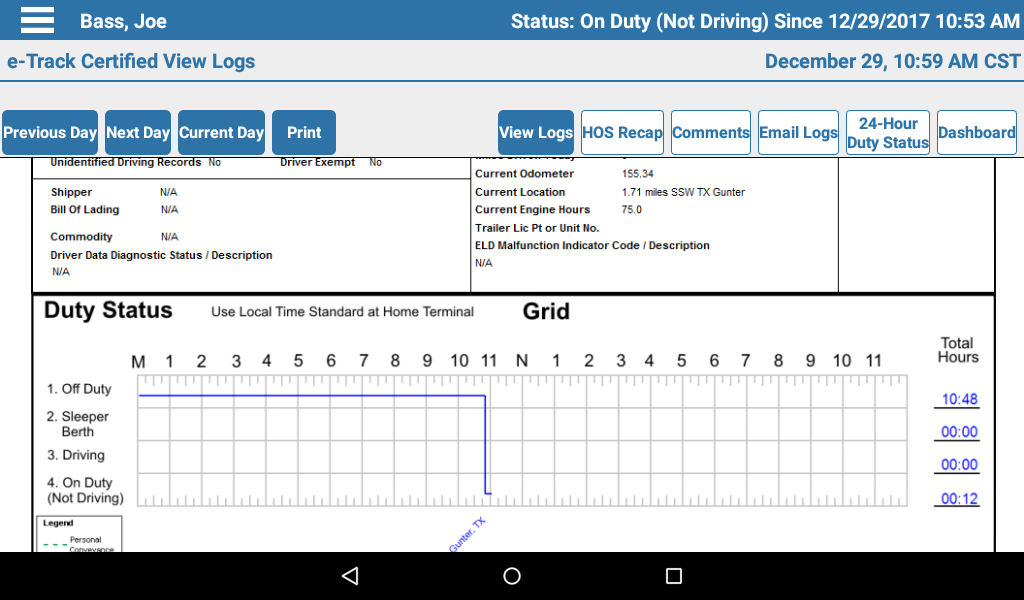This screenshot has height=600, width=1024.
Task: Tap Android back navigation button
Action: (350, 576)
